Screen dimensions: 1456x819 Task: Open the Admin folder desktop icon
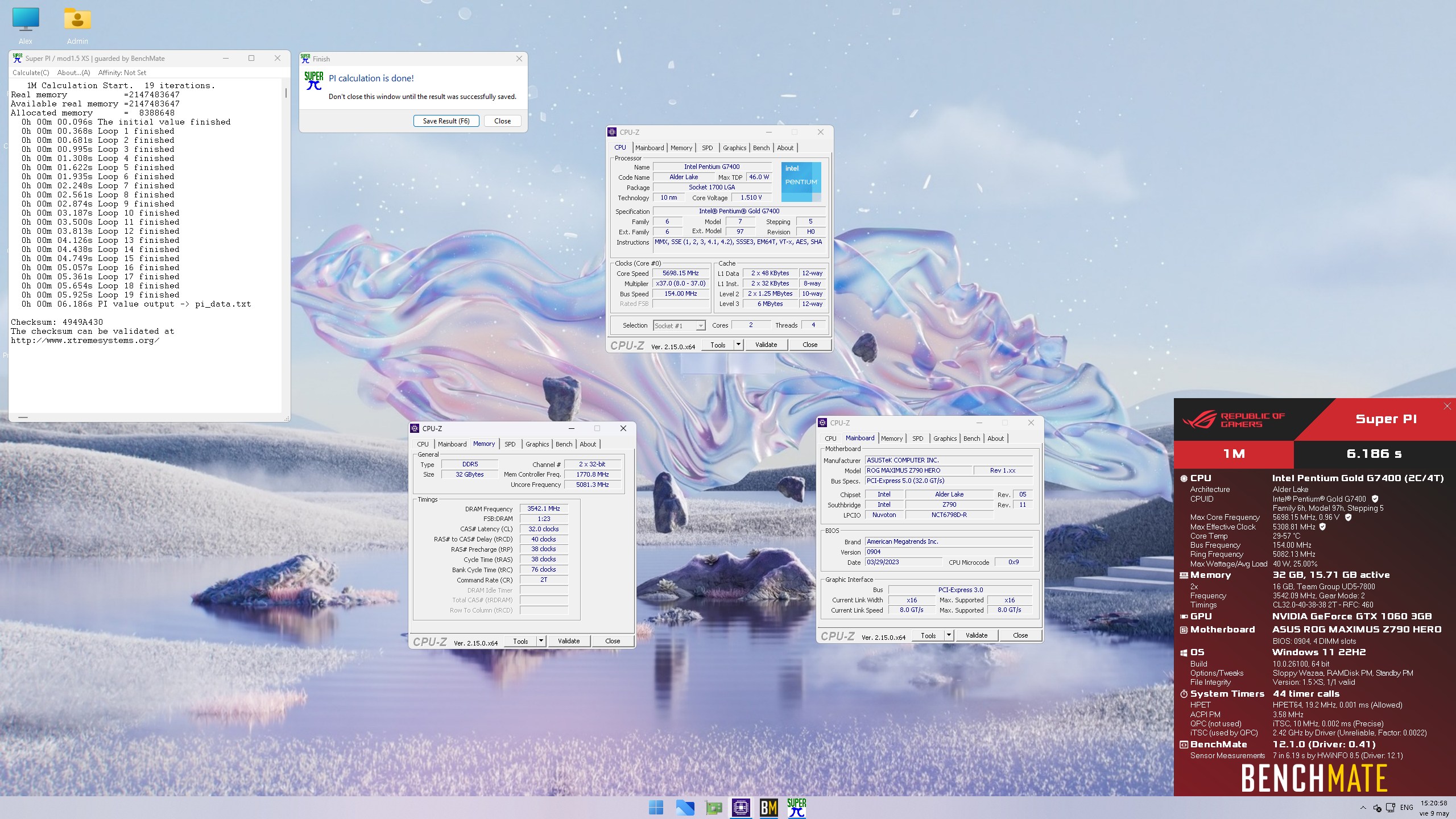click(x=77, y=26)
